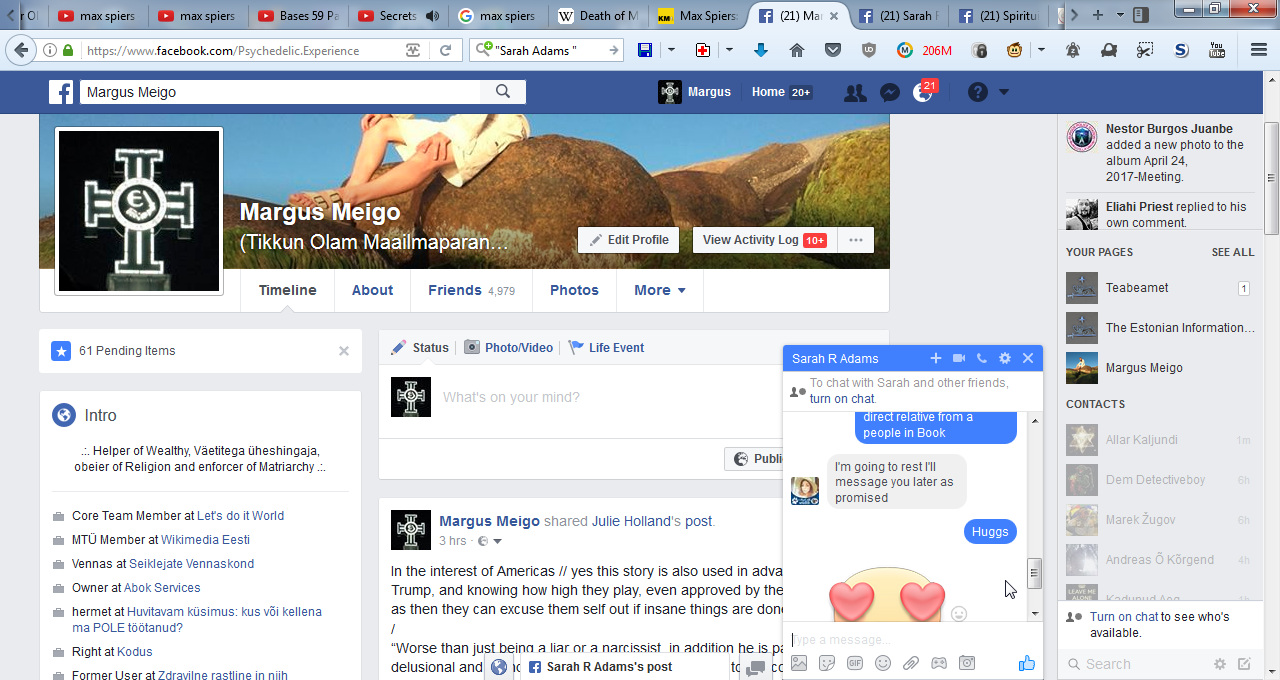1280x680 pixels.
Task: Go to the browser home page icon
Action: pos(797,50)
